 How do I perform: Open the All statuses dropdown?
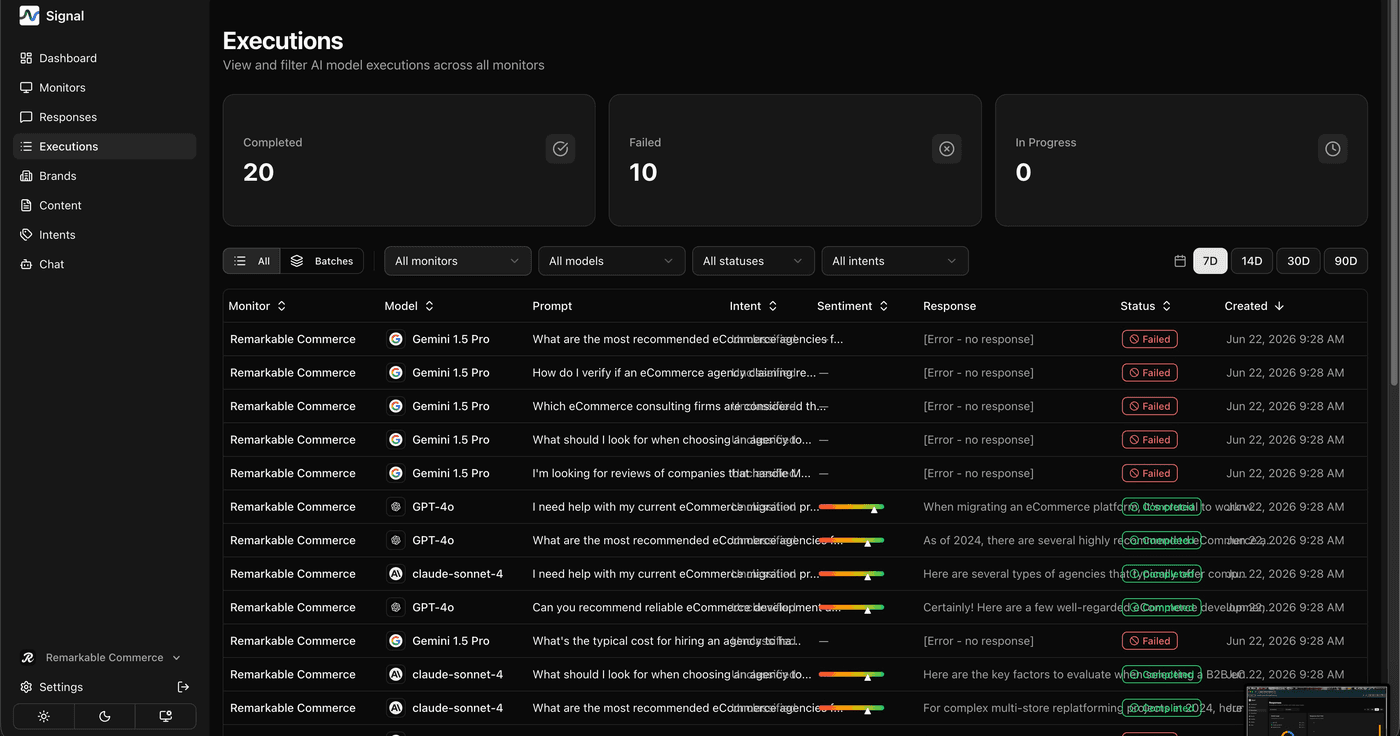point(753,261)
